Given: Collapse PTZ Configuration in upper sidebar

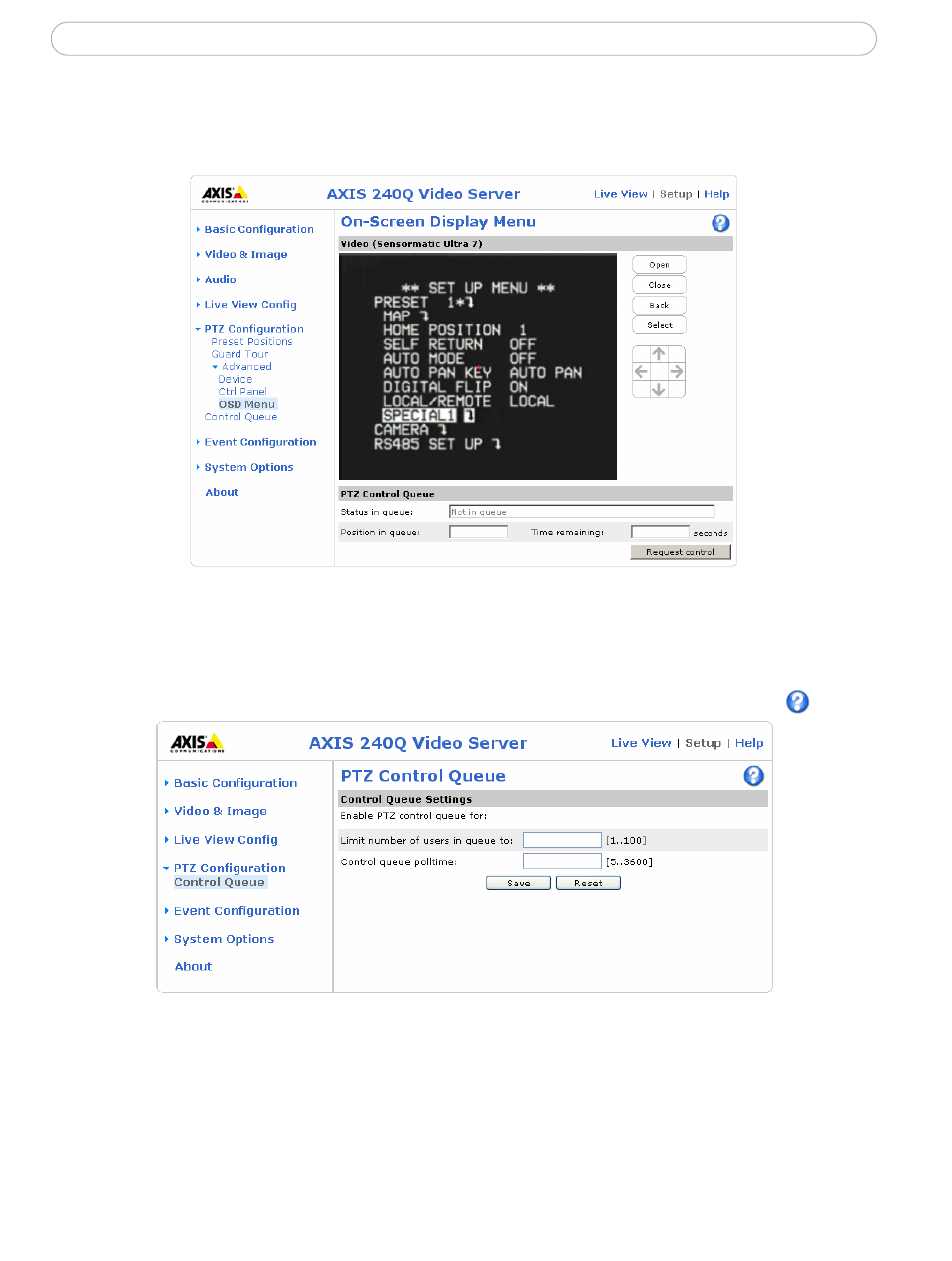Looking at the screenshot, I should [253, 329].
